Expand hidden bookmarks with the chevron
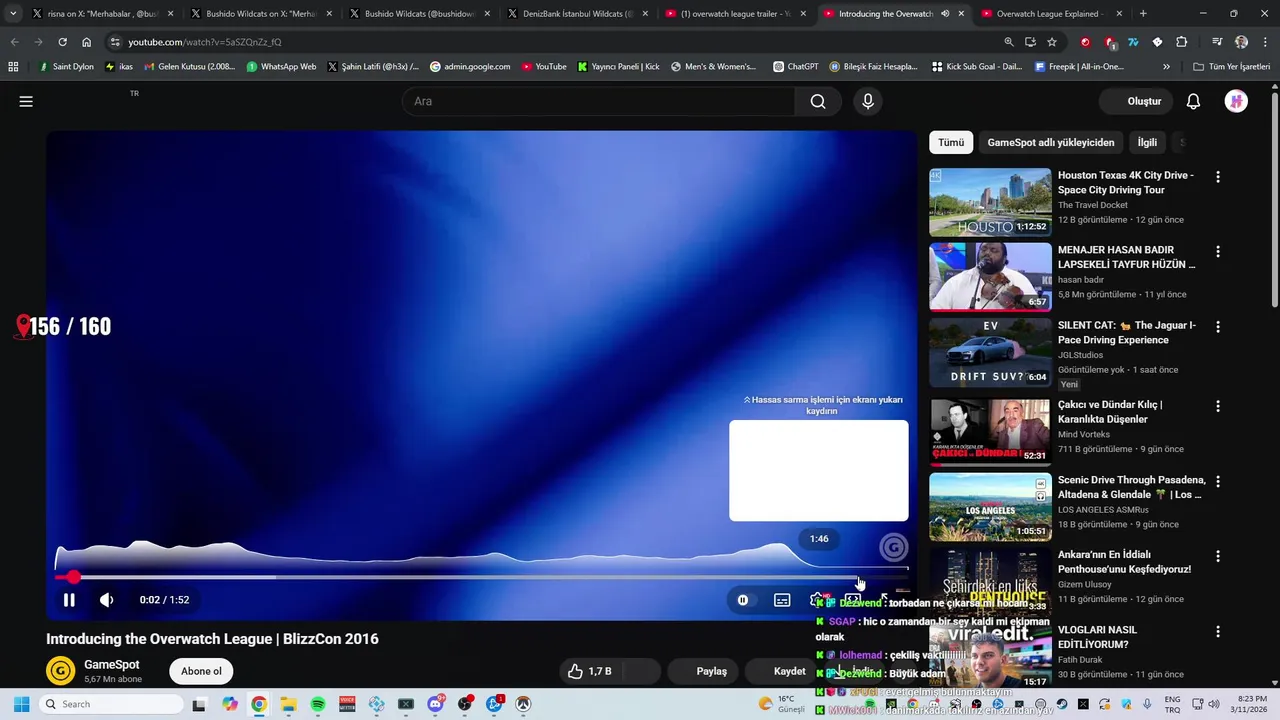 click(x=1166, y=67)
